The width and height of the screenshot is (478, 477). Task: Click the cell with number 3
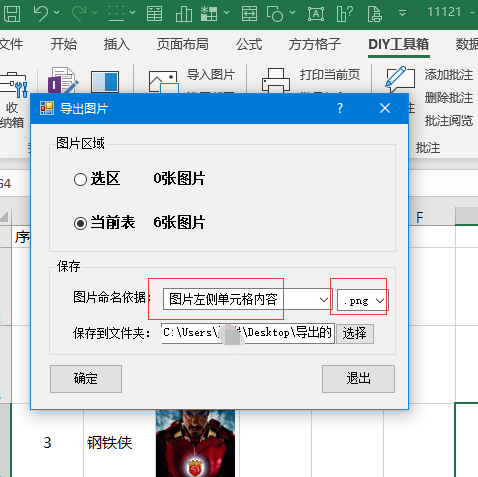tap(47, 443)
